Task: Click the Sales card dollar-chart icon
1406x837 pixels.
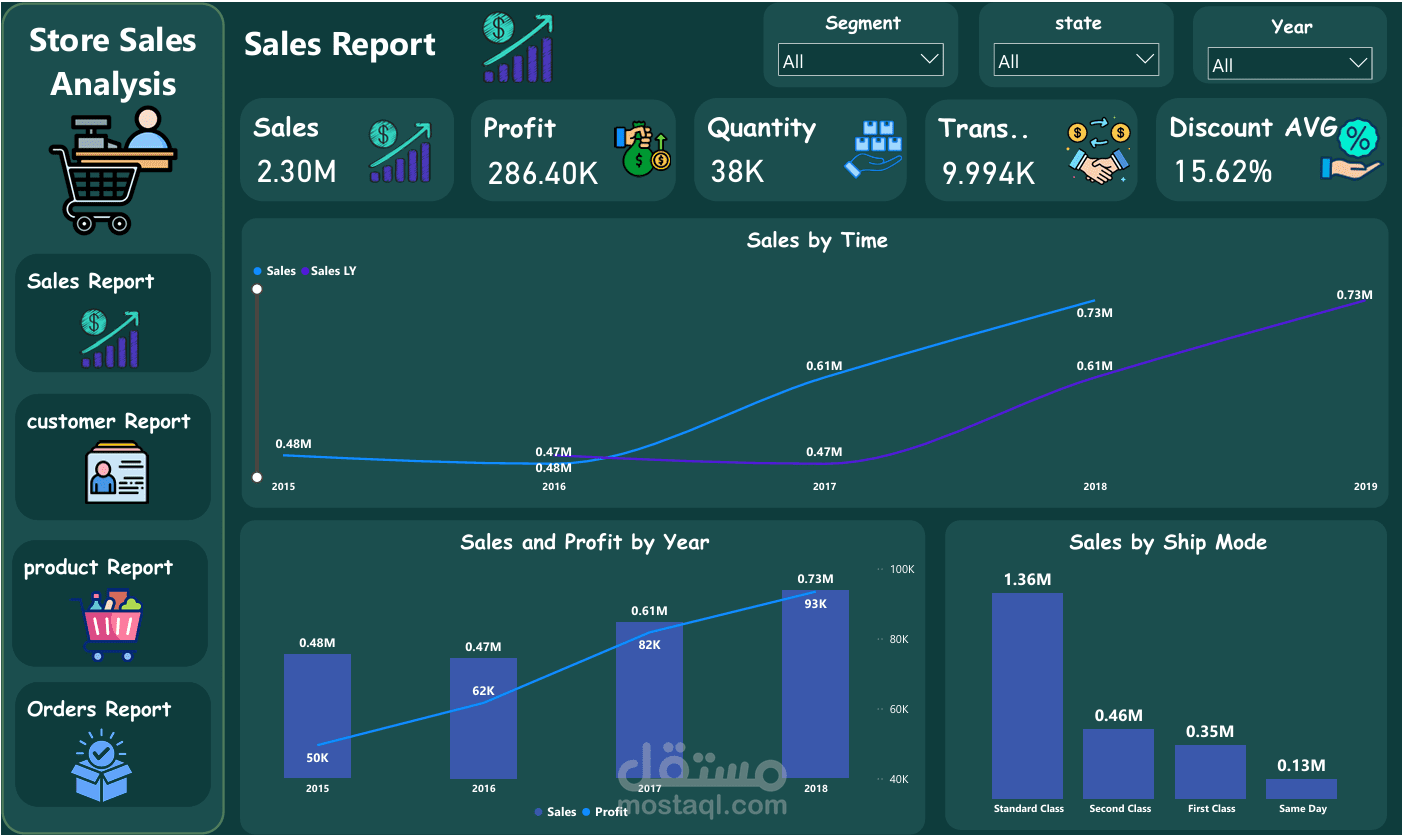Action: 400,152
